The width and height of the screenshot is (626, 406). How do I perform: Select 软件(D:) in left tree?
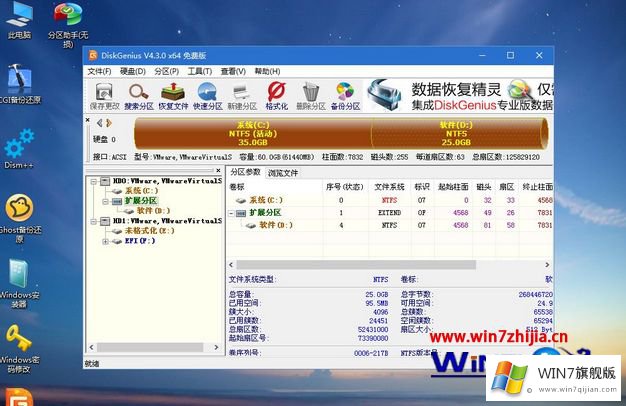pyautogui.click(x=153, y=211)
